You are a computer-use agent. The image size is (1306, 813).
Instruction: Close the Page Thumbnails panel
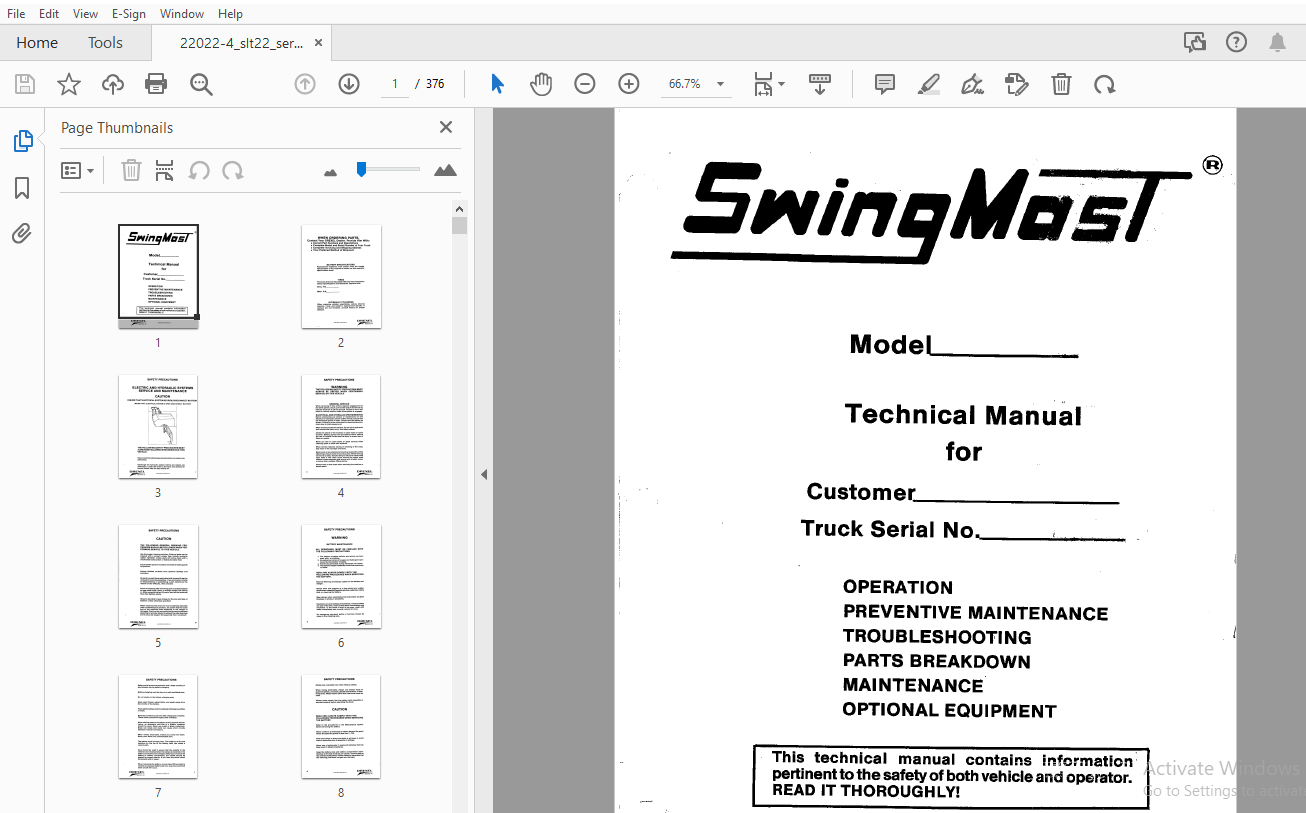(x=446, y=127)
